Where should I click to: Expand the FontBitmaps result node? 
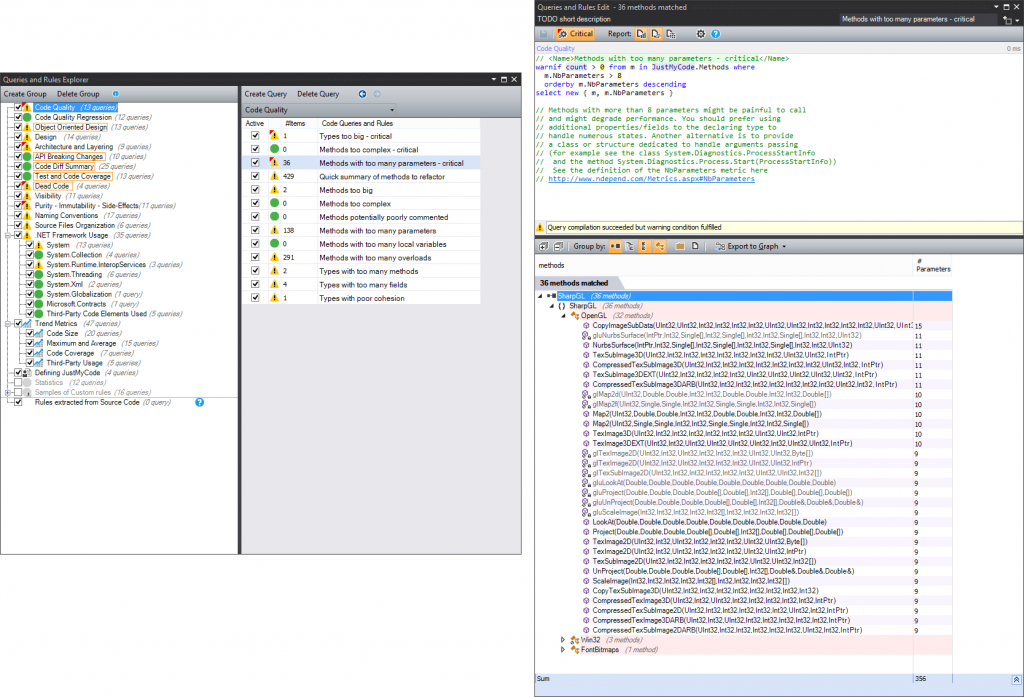tap(563, 650)
